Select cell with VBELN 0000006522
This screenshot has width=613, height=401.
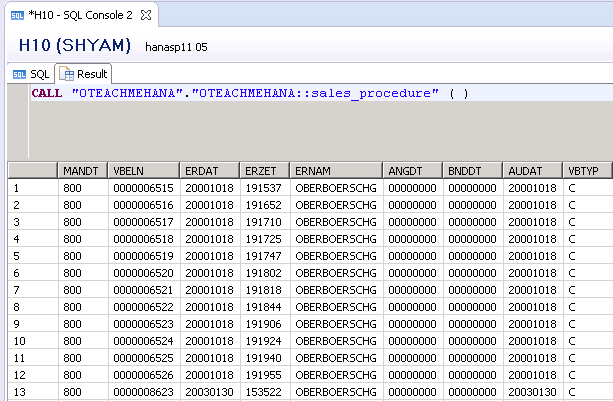tap(143, 307)
